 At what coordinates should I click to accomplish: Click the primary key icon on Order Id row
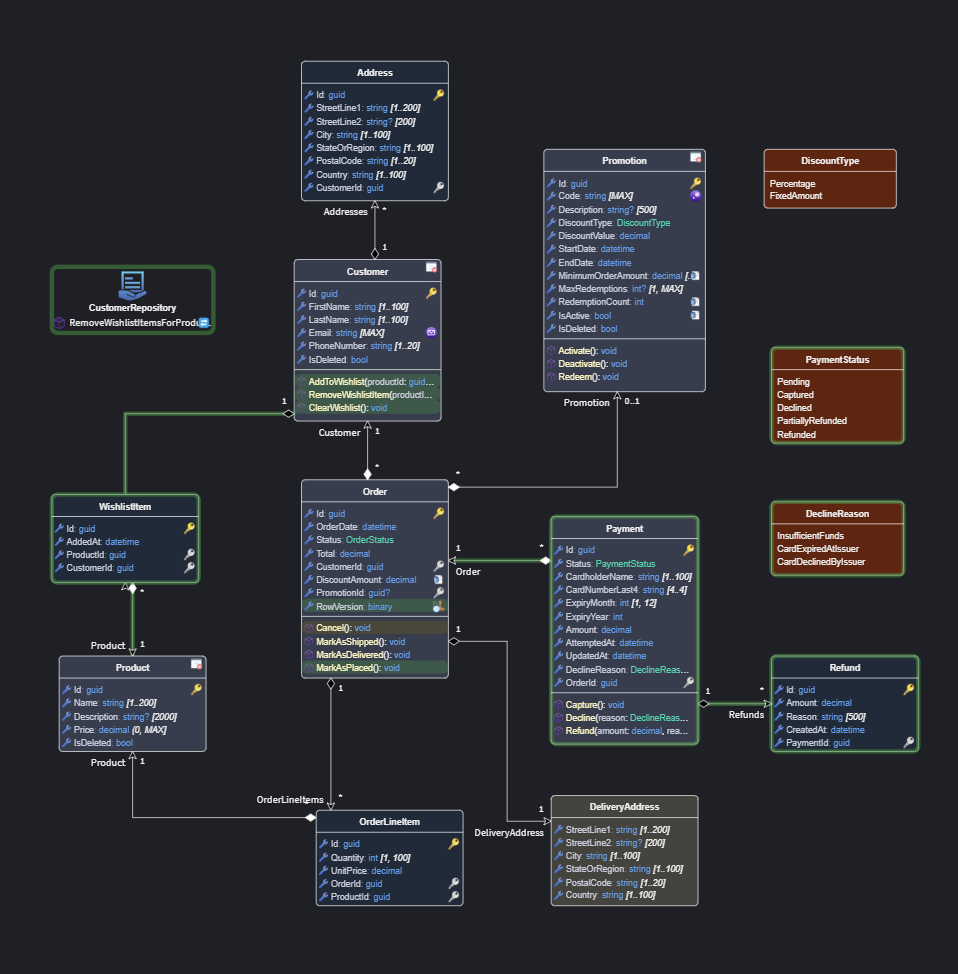439,513
